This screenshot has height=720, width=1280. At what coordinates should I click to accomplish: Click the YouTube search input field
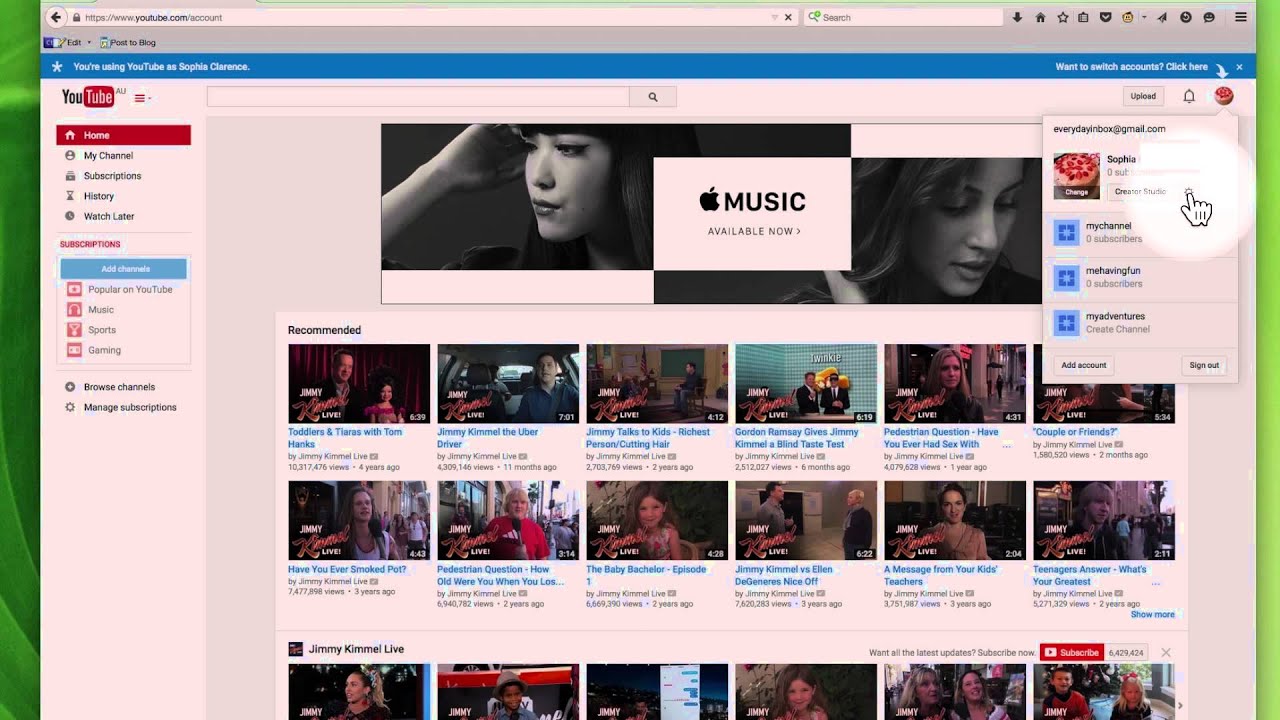(x=418, y=97)
